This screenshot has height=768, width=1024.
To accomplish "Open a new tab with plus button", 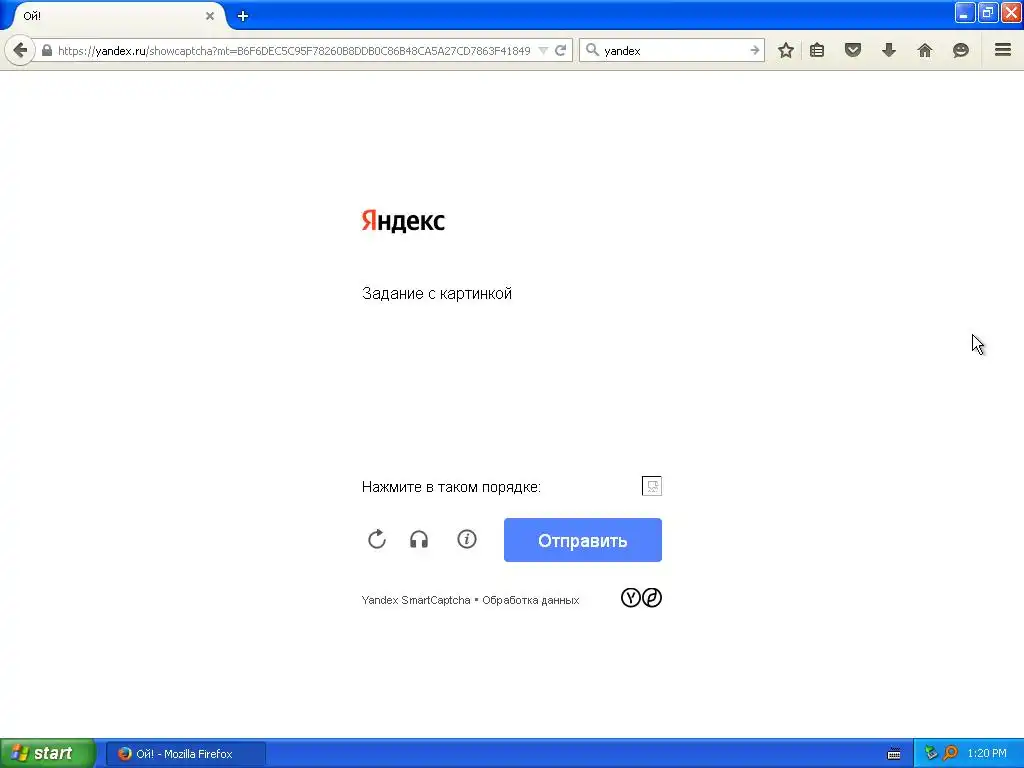I will coord(243,16).
